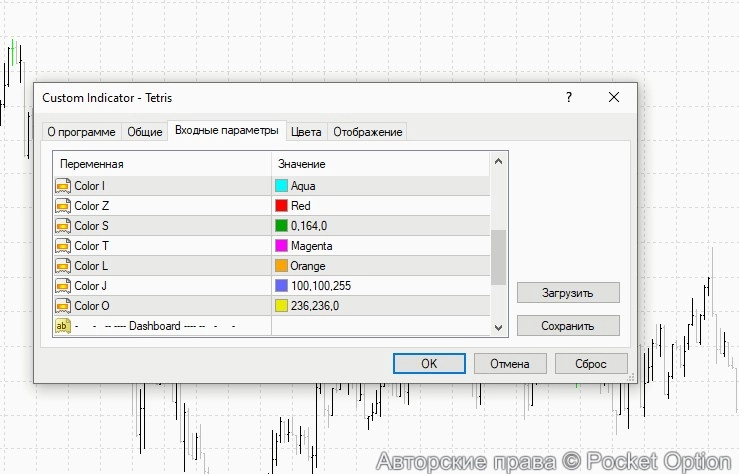The width and height of the screenshot is (739, 474).
Task: Select the Aqua color swatch
Action: coord(282,186)
